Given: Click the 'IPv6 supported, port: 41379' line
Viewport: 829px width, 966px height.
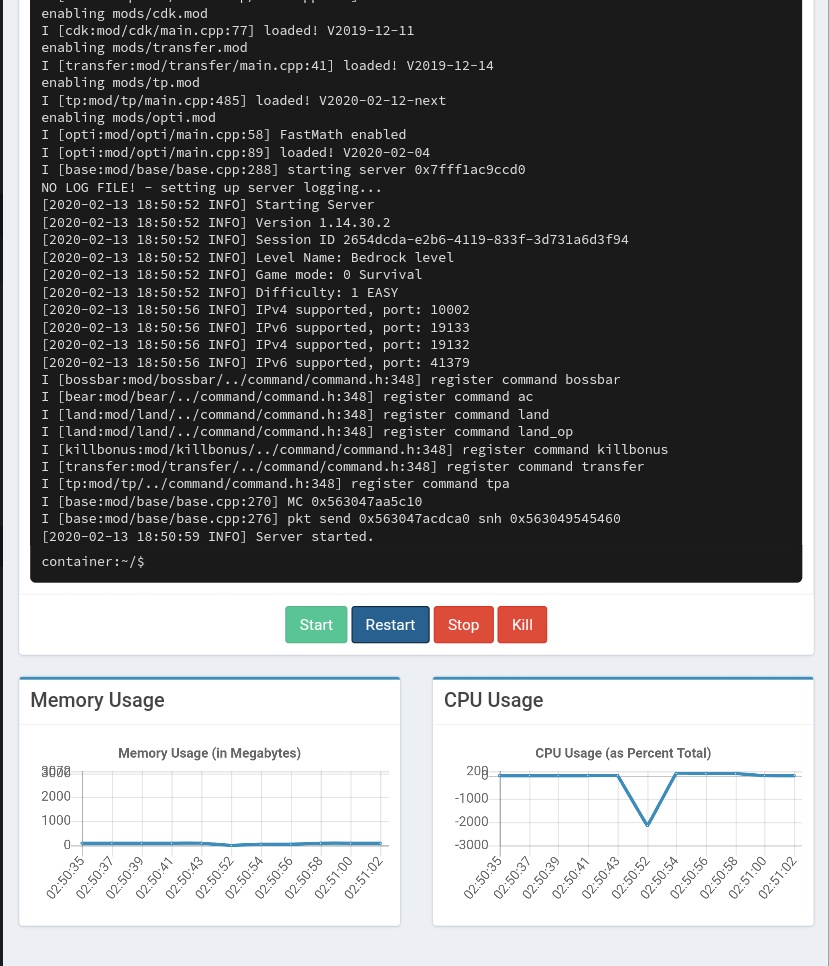Looking at the screenshot, I should pos(256,363).
